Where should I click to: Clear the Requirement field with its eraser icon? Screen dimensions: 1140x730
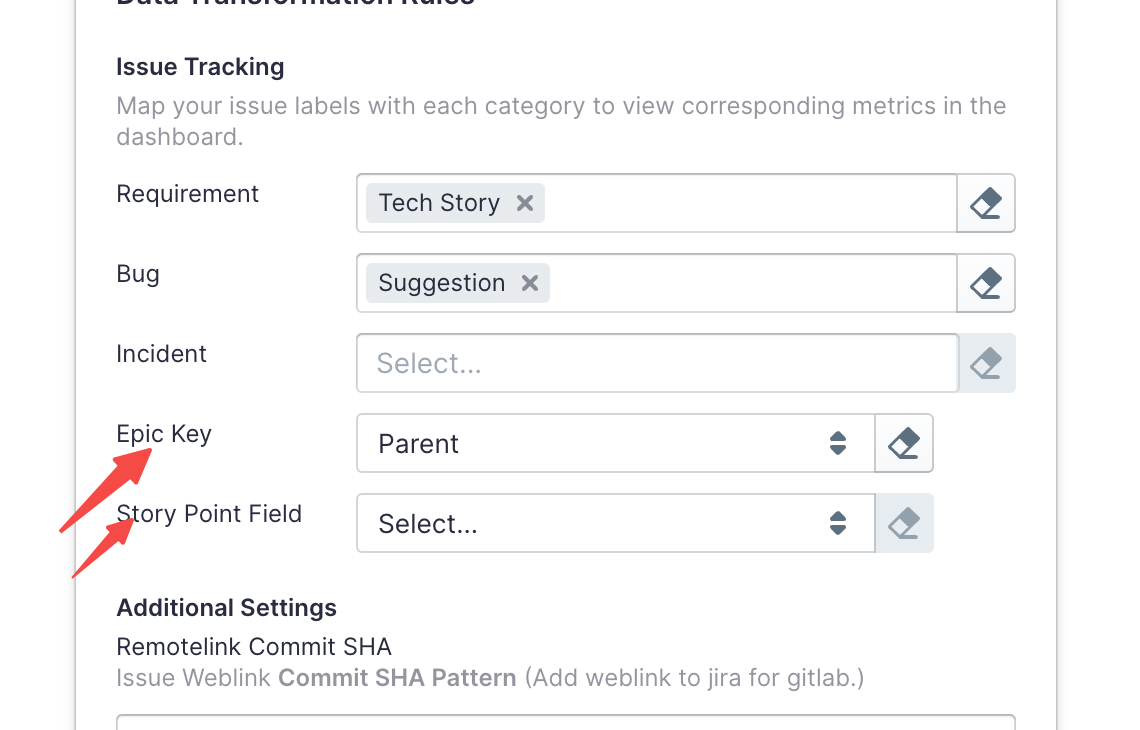click(986, 203)
